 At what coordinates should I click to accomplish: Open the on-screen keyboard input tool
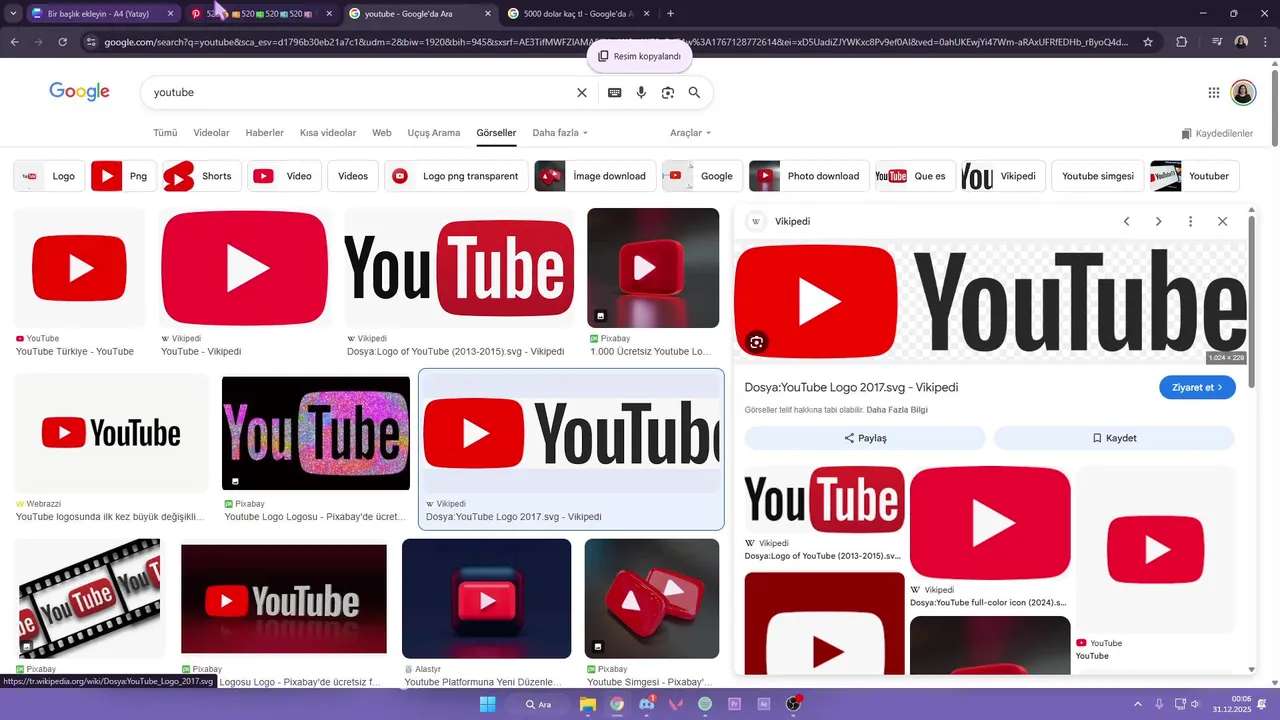(615, 92)
